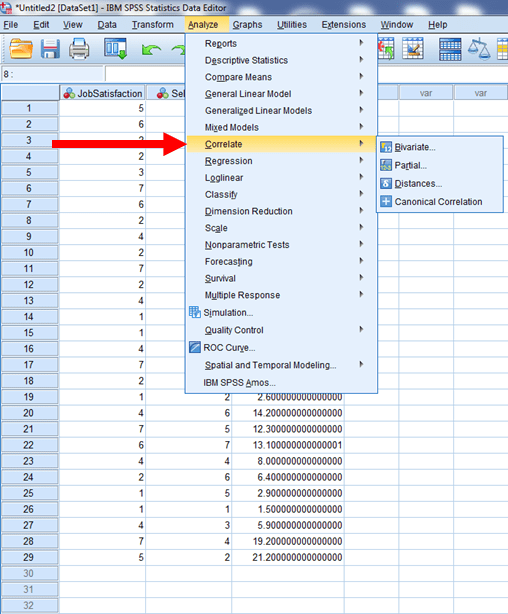Screen dimensions: 508x614
Task: Expand the Compare Means submenu
Action: (281, 77)
